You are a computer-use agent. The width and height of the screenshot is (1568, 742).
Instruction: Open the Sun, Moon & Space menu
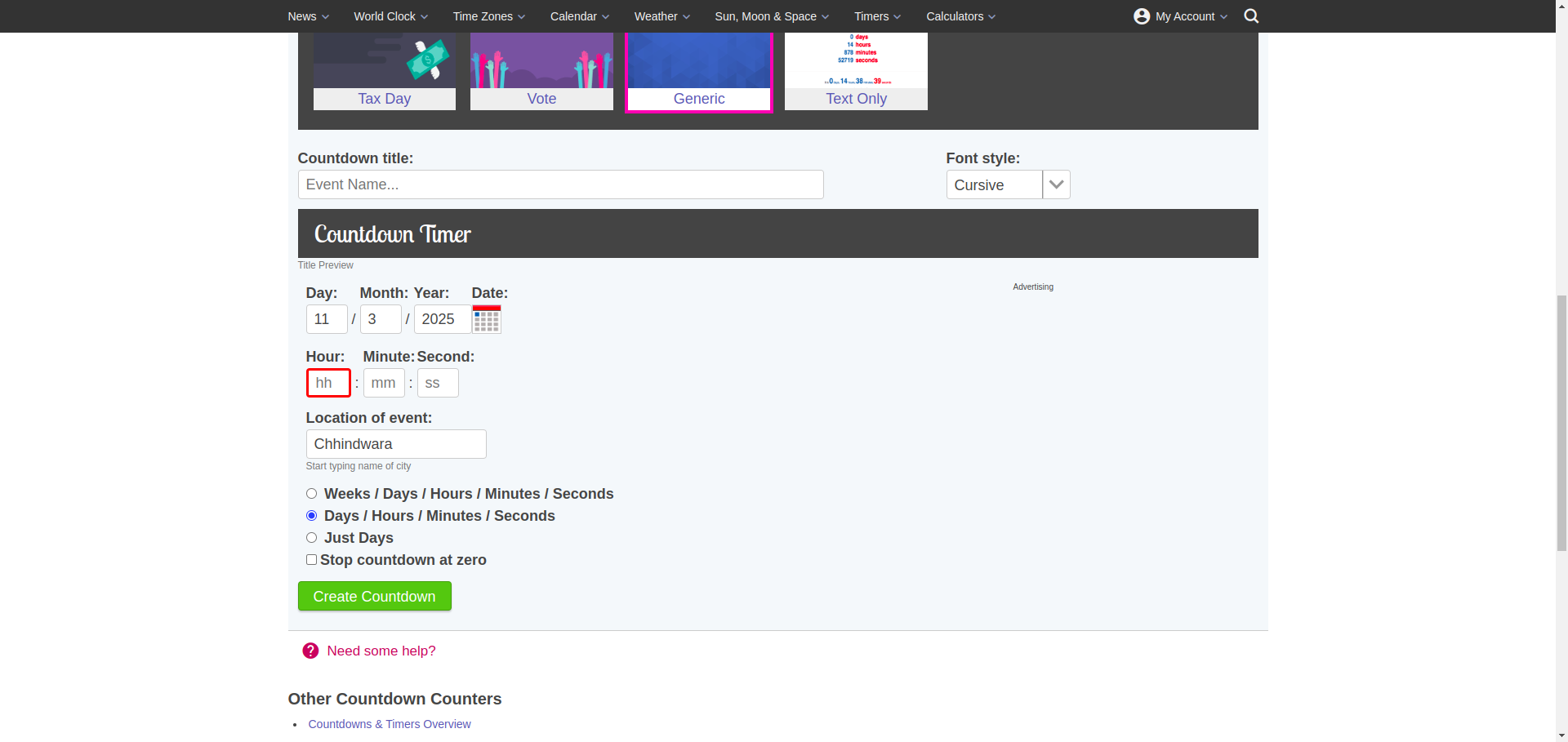[x=772, y=16]
